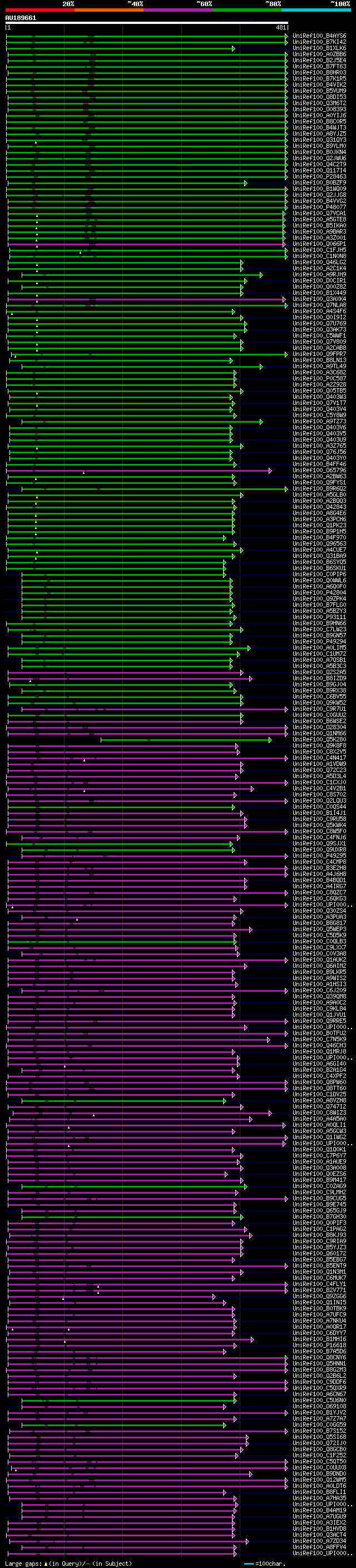Select the UniRef100_B0BZF9 label

(319, 182)
